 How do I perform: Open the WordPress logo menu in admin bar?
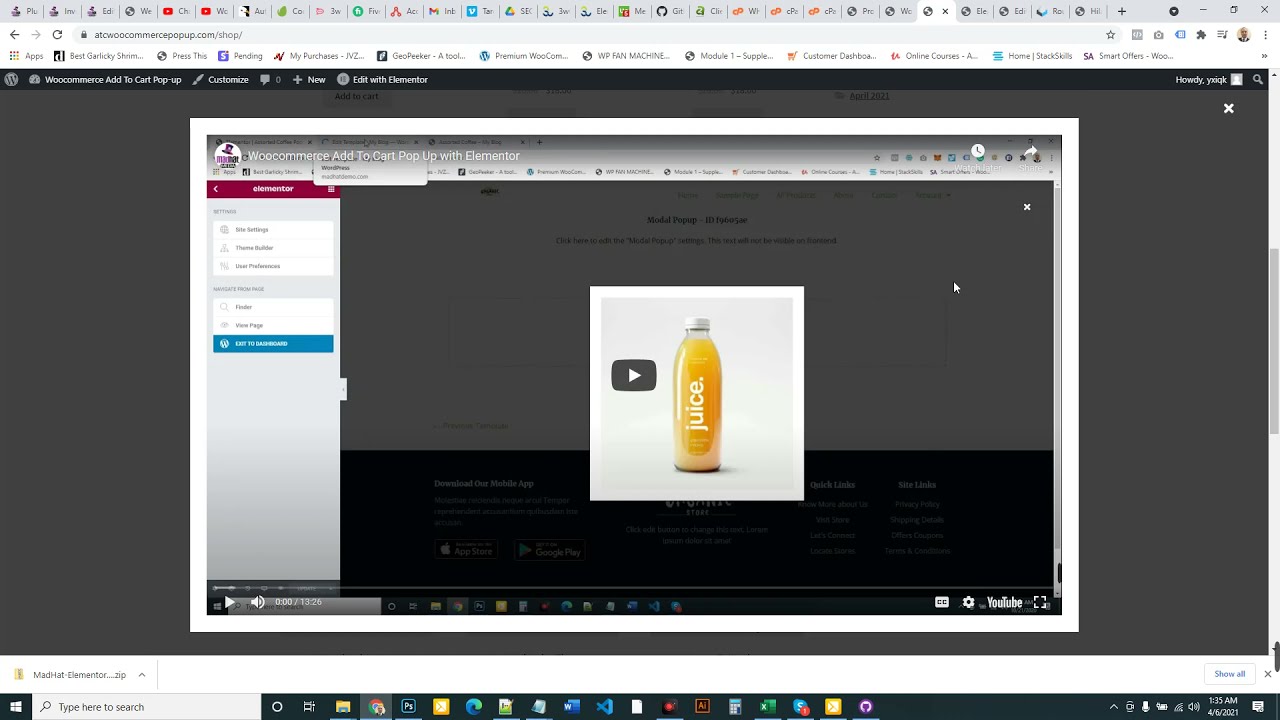coord(11,79)
